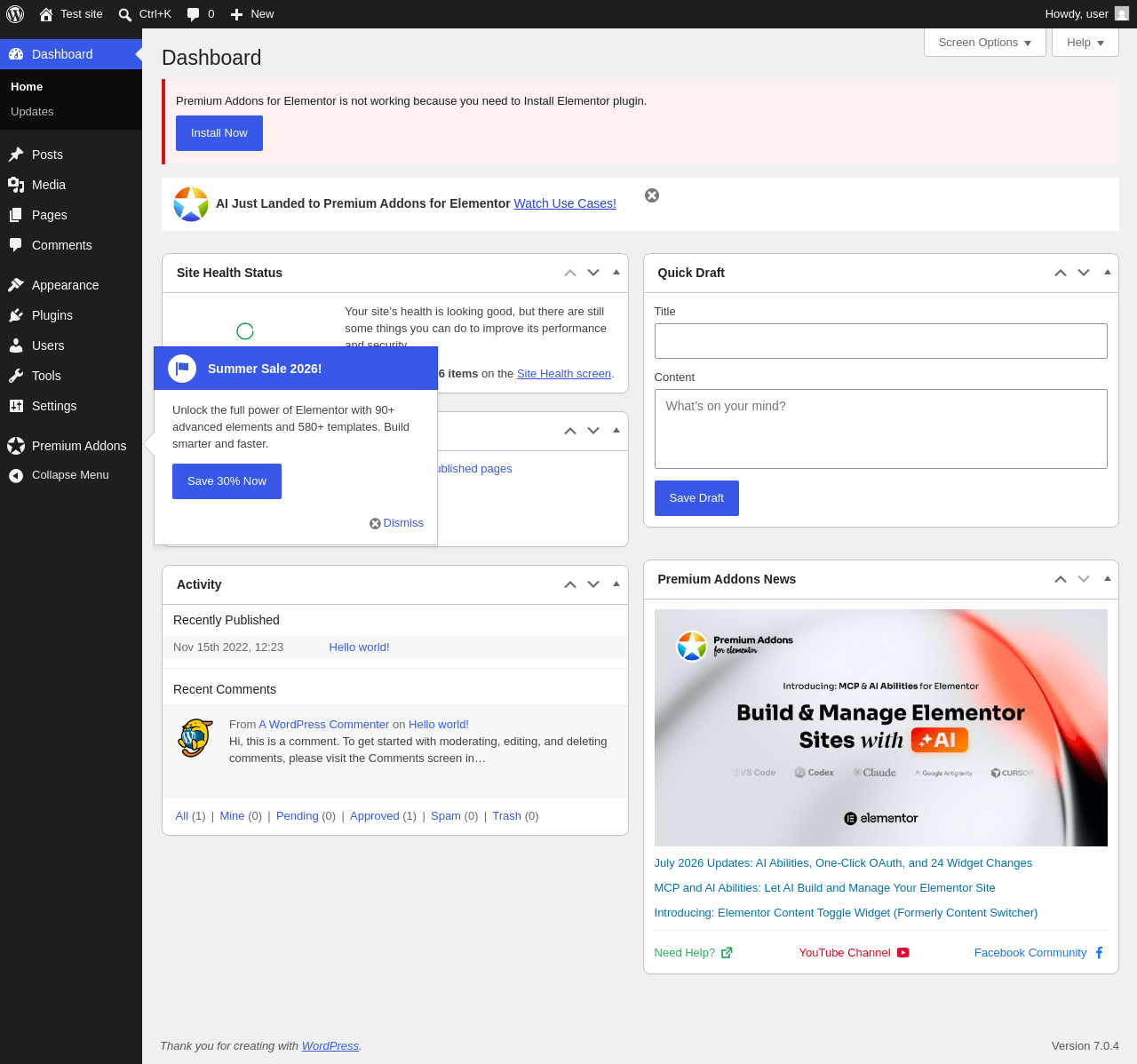Move Site Health Status panel down

(593, 273)
